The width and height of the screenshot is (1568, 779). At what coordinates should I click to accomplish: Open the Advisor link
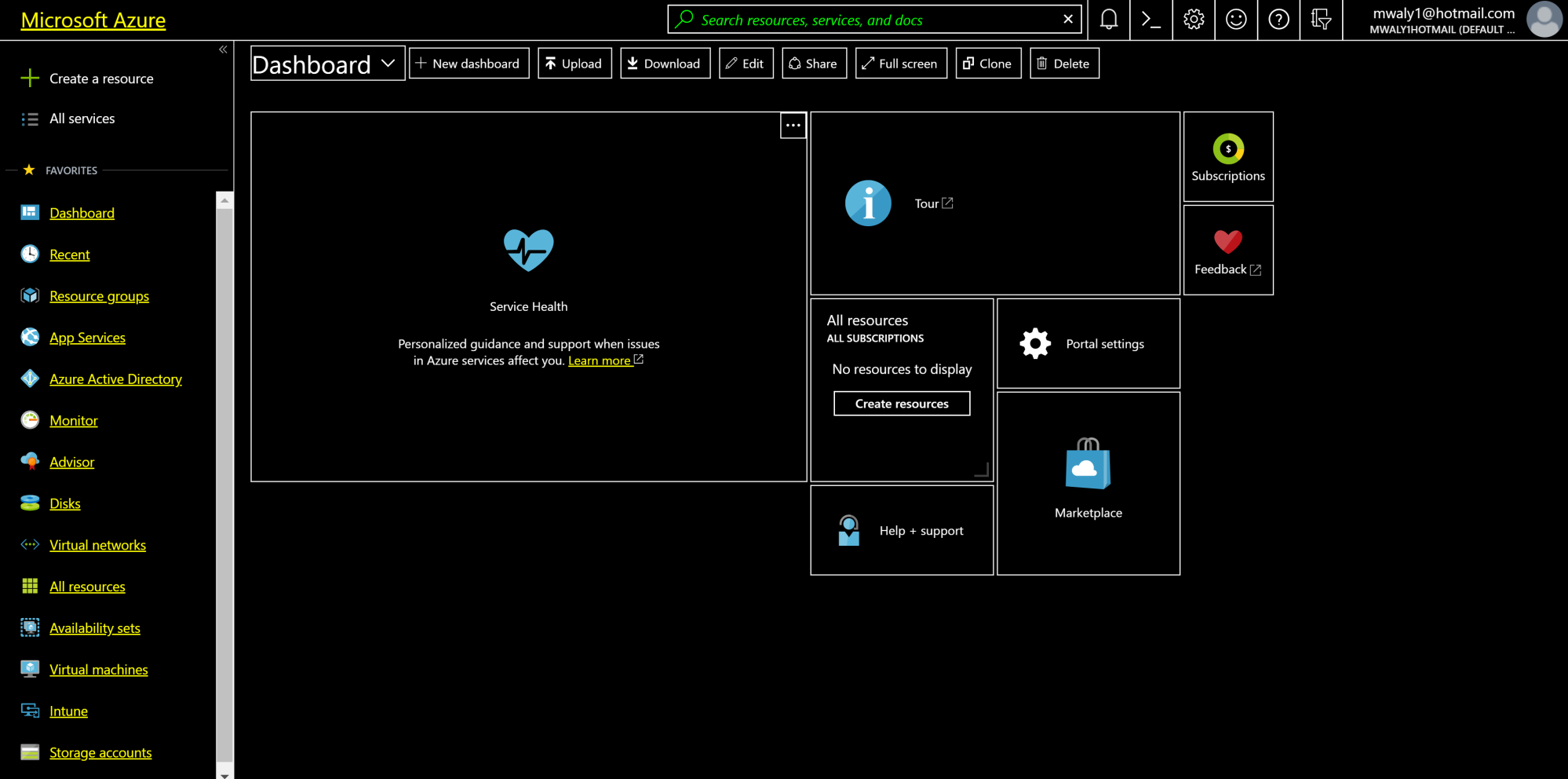tap(71, 463)
